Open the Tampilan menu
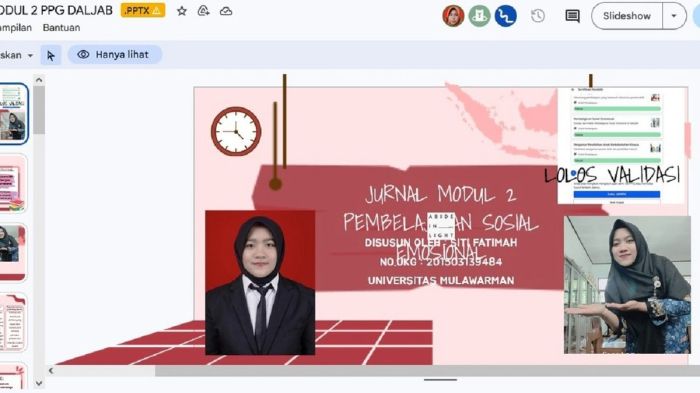This screenshot has height=393, width=700. [16, 28]
